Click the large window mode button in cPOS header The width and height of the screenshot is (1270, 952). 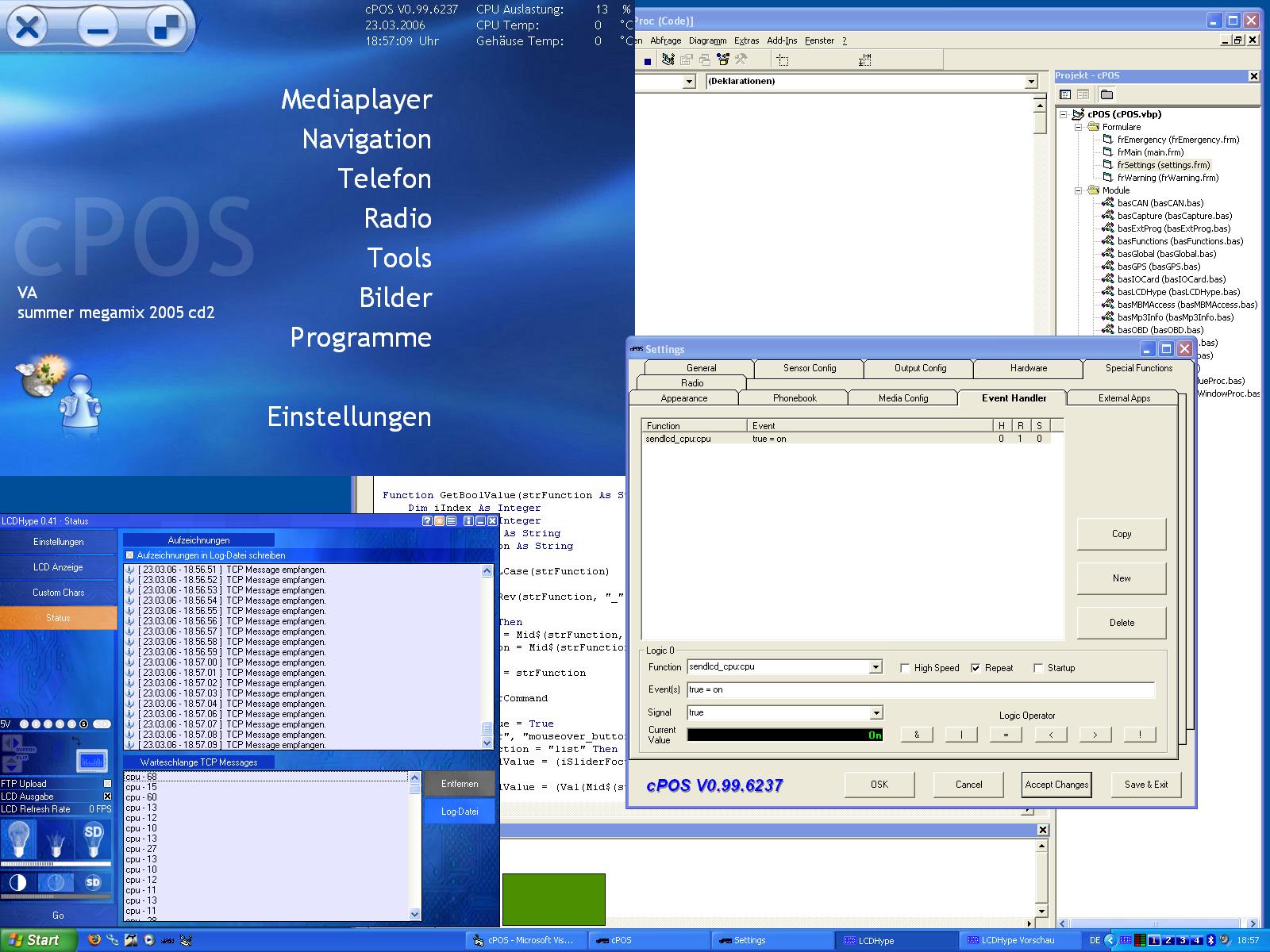click(x=166, y=29)
